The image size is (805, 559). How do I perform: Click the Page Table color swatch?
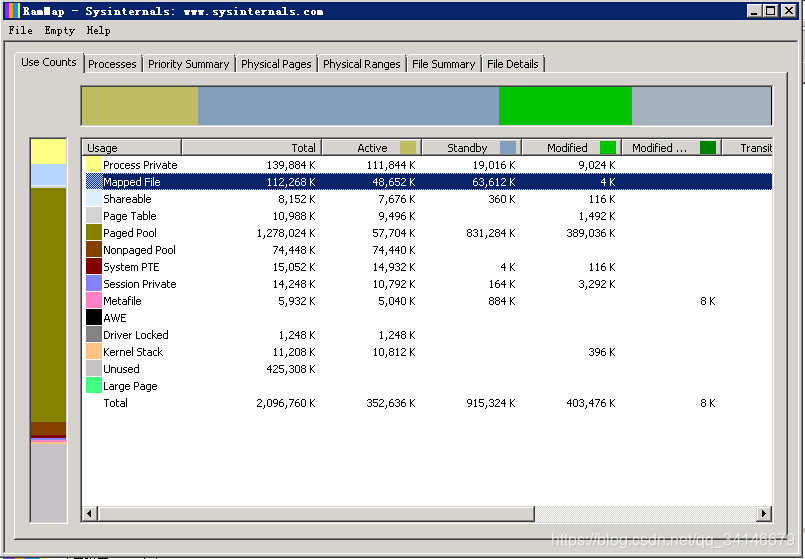tap(93, 215)
